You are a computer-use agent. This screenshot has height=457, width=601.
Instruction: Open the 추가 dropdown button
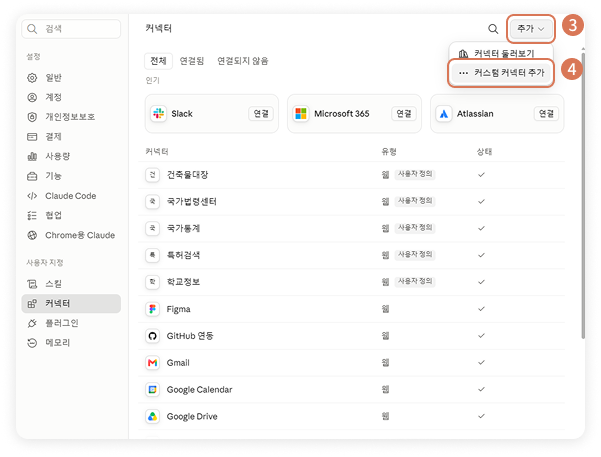(x=530, y=29)
